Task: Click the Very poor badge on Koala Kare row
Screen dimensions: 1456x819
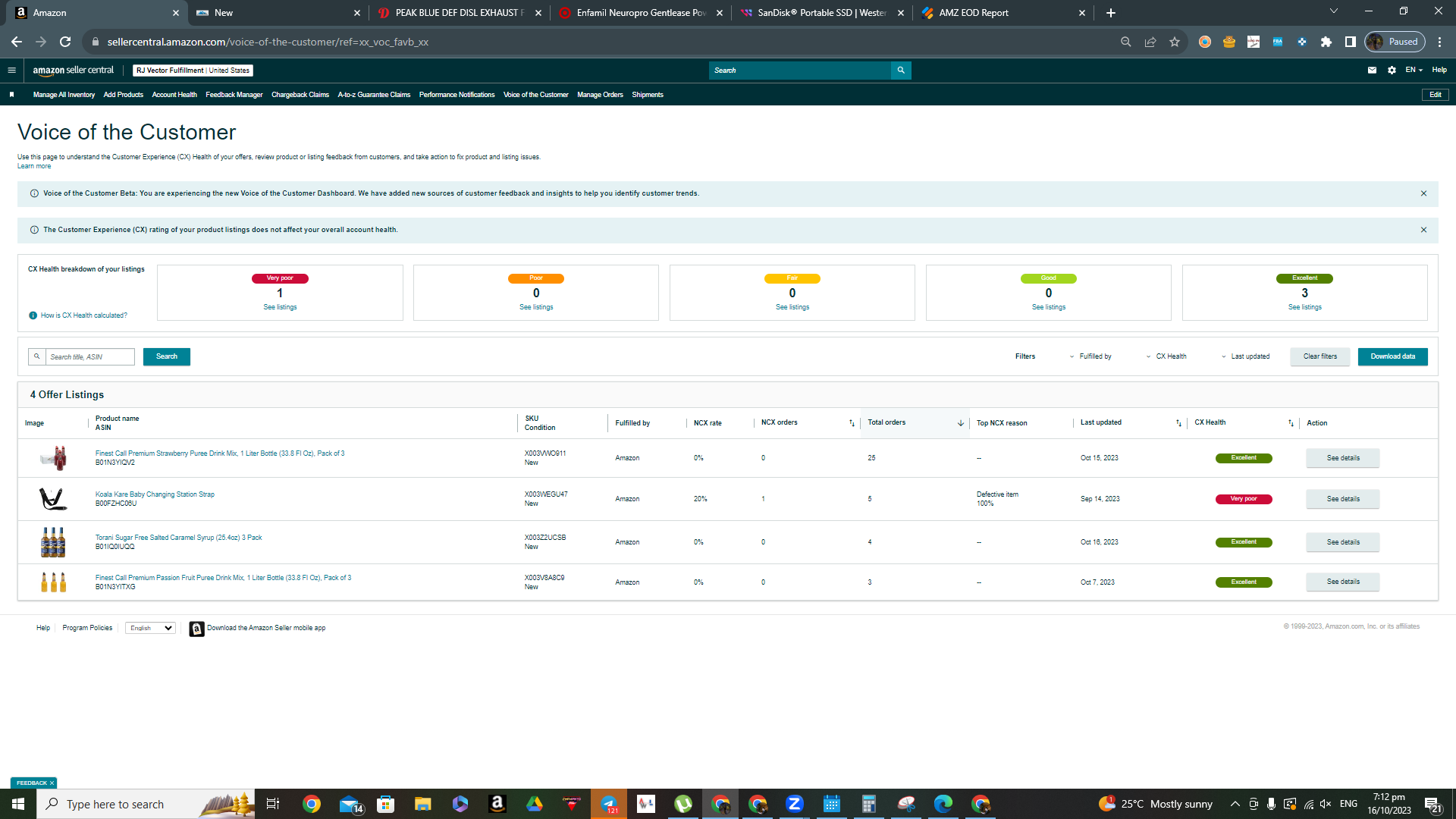Action: (x=1244, y=499)
